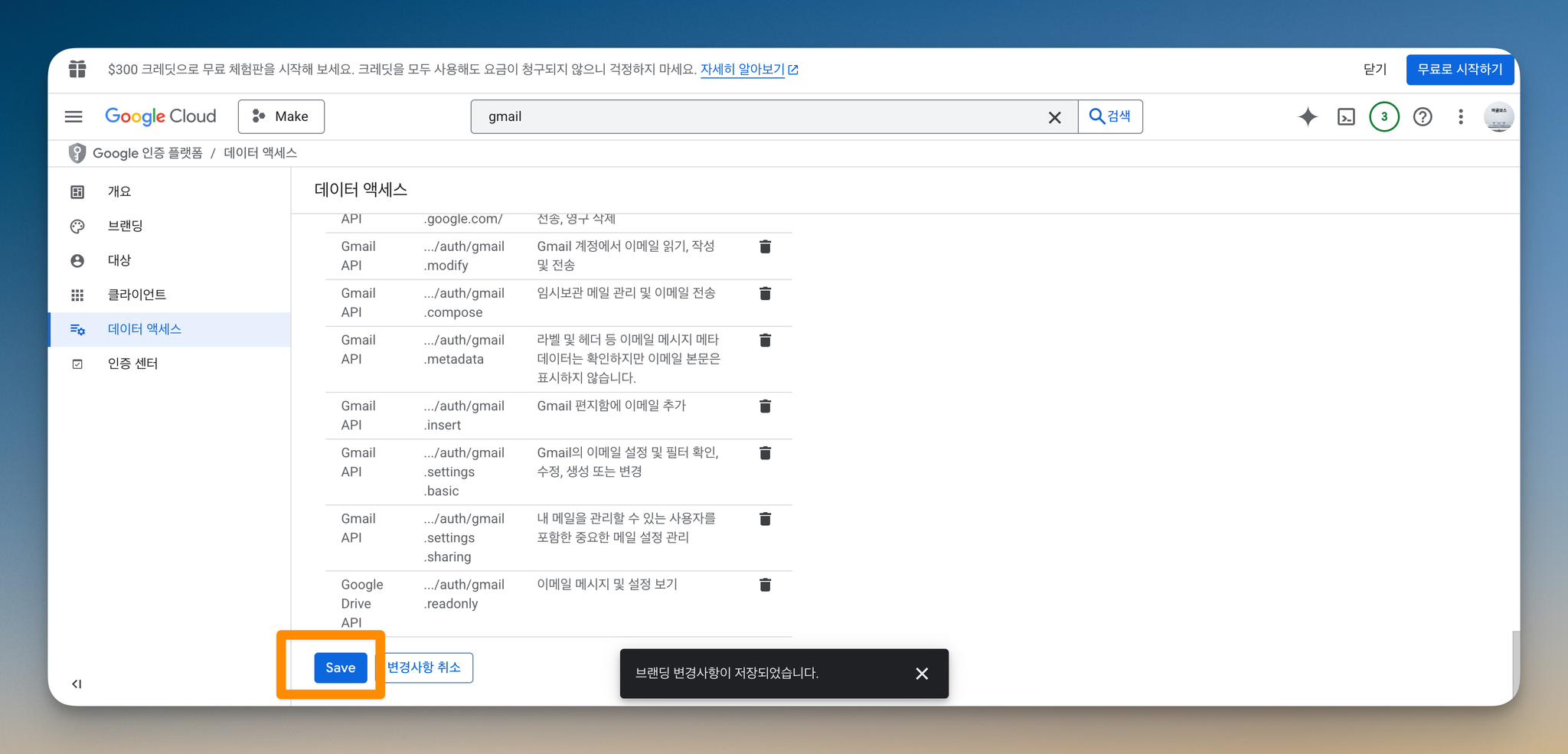Open the help question mark icon

pos(1423,116)
